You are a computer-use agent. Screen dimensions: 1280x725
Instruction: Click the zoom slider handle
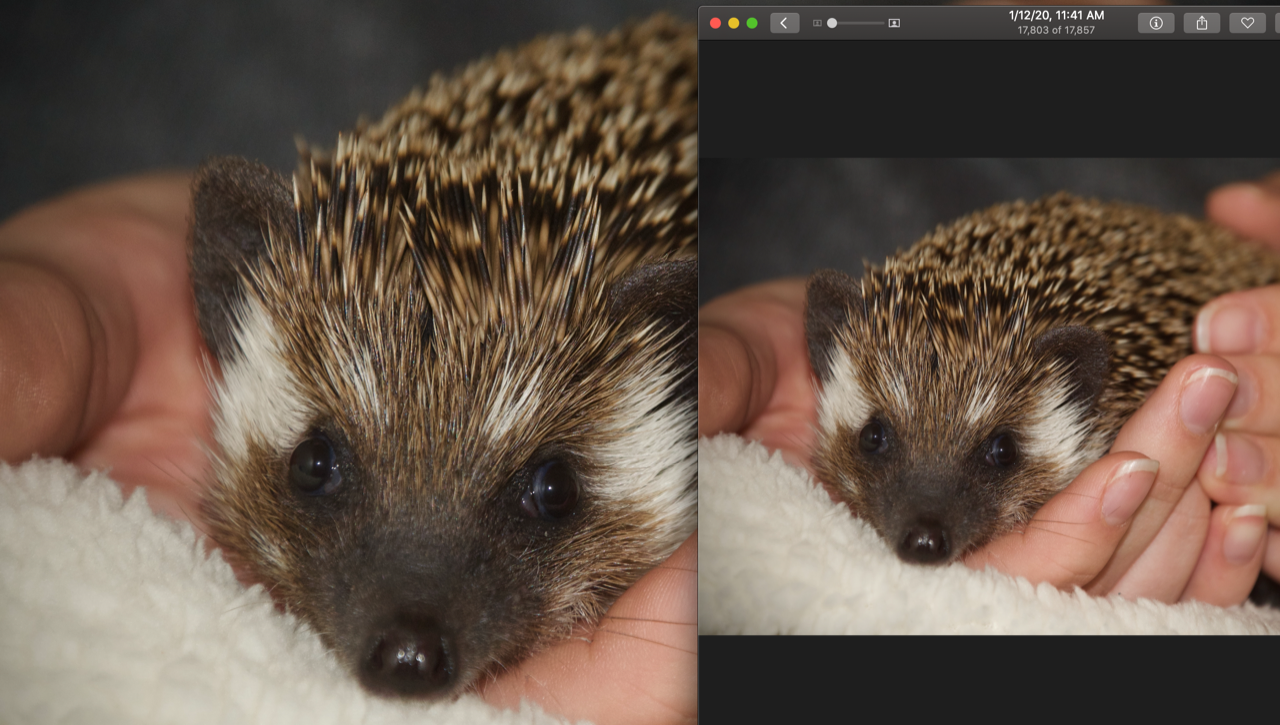click(832, 23)
